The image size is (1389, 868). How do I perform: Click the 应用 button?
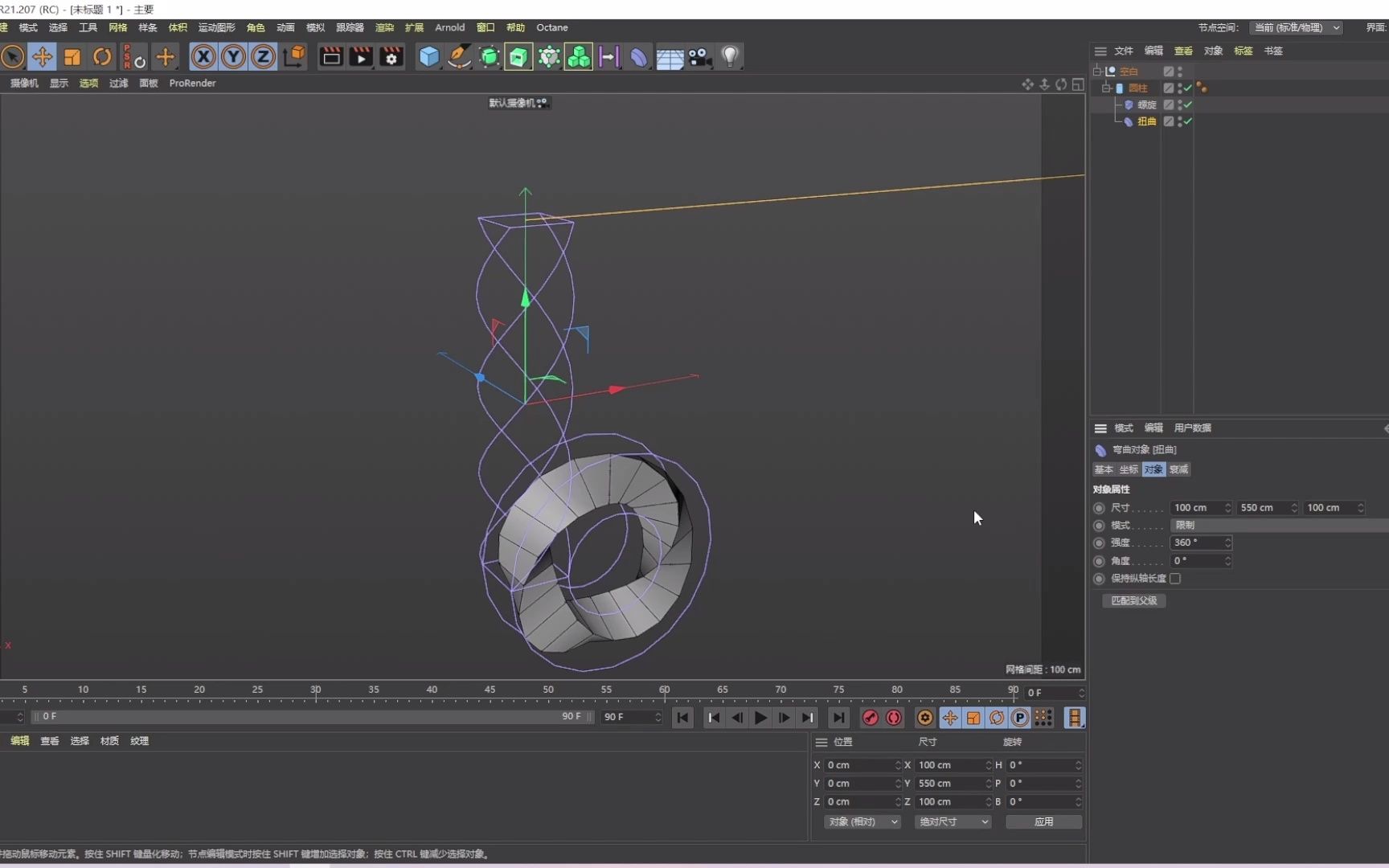(1043, 821)
